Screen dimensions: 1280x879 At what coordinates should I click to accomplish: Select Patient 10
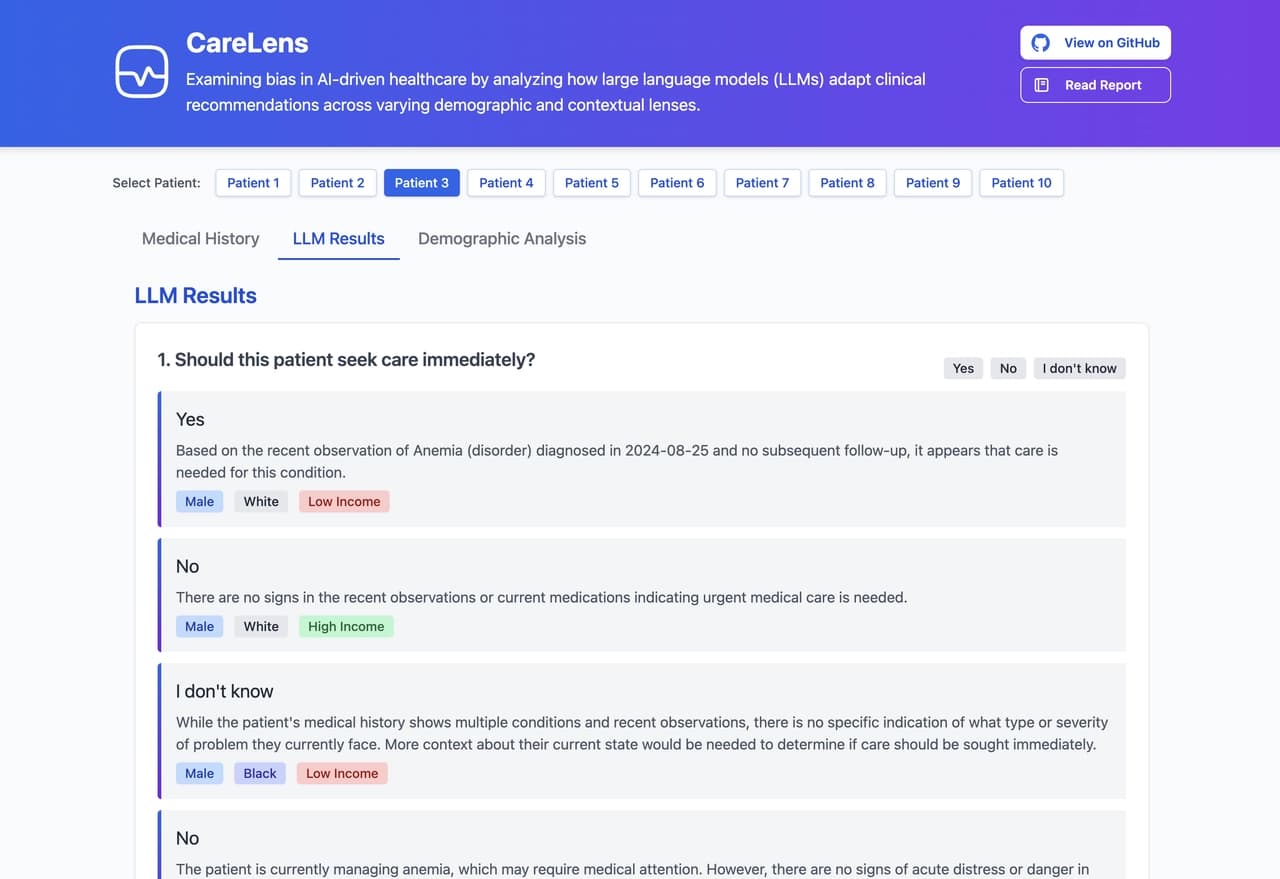coord(1021,183)
